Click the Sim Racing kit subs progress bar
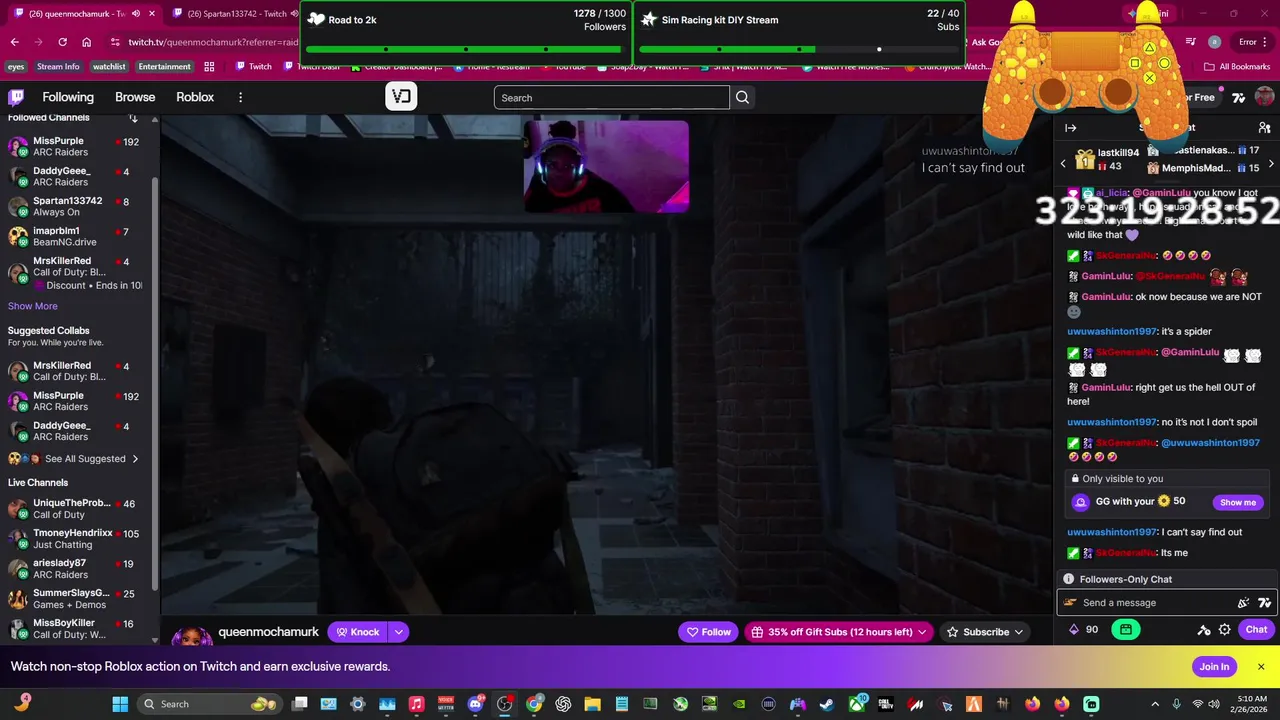The width and height of the screenshot is (1280, 720). click(x=799, y=49)
